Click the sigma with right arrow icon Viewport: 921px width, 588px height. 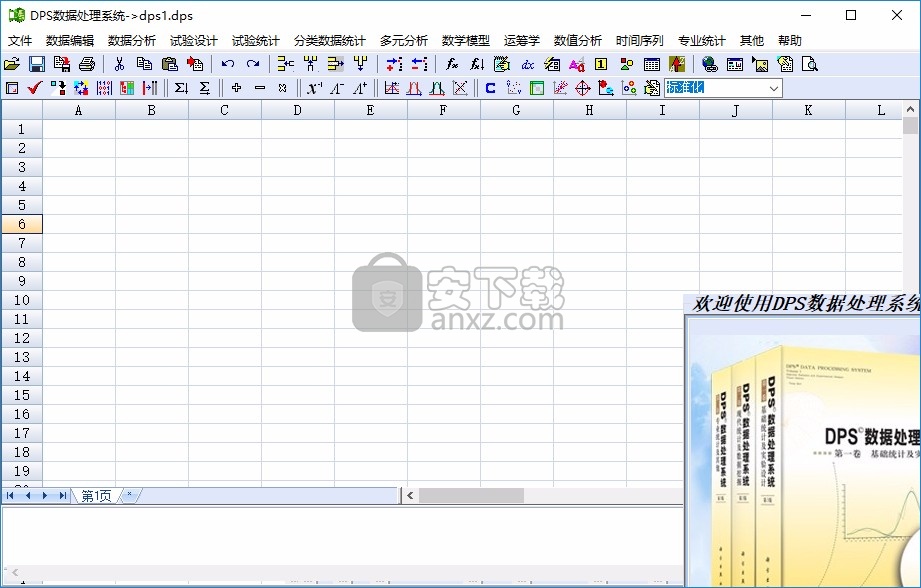(204, 88)
